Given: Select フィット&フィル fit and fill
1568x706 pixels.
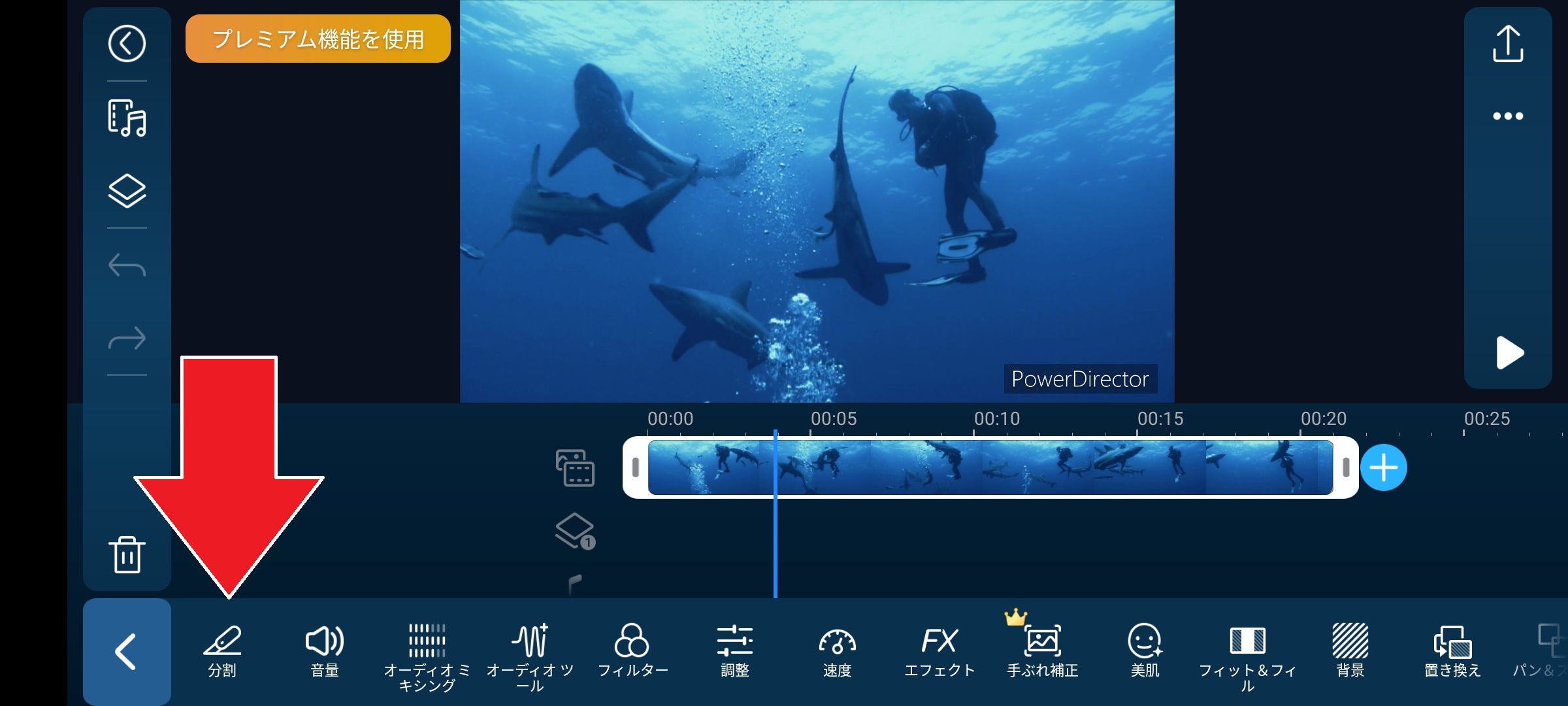Looking at the screenshot, I should click(x=1247, y=654).
